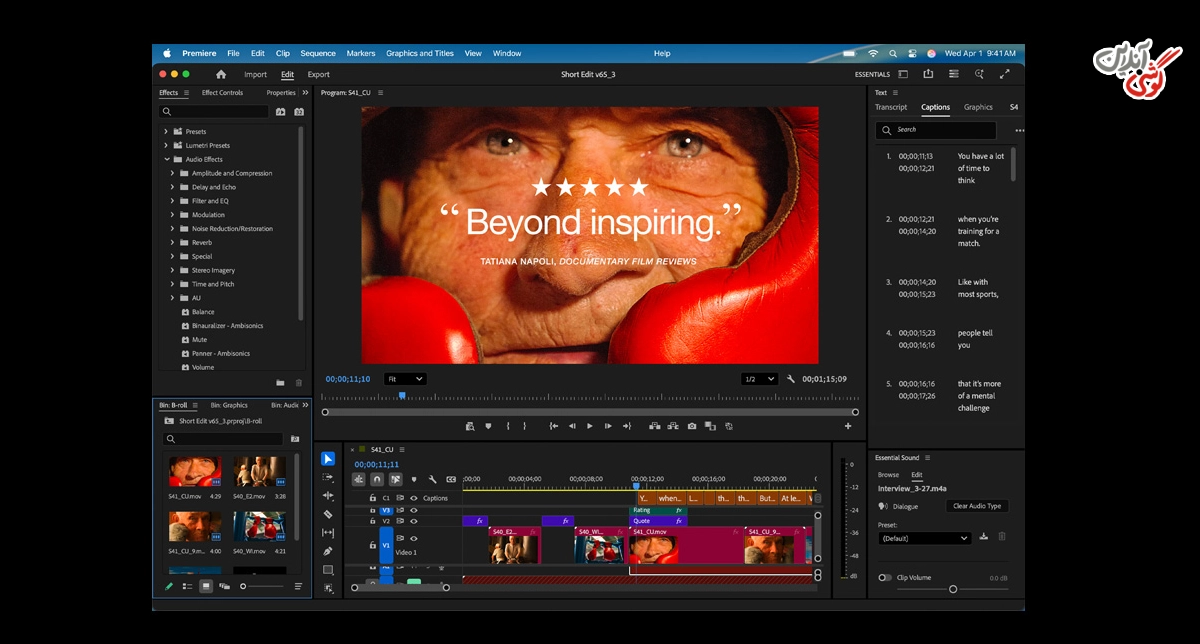Screen dimensions: 1200x644
Task: Select the Pen tool
Action: [328, 551]
